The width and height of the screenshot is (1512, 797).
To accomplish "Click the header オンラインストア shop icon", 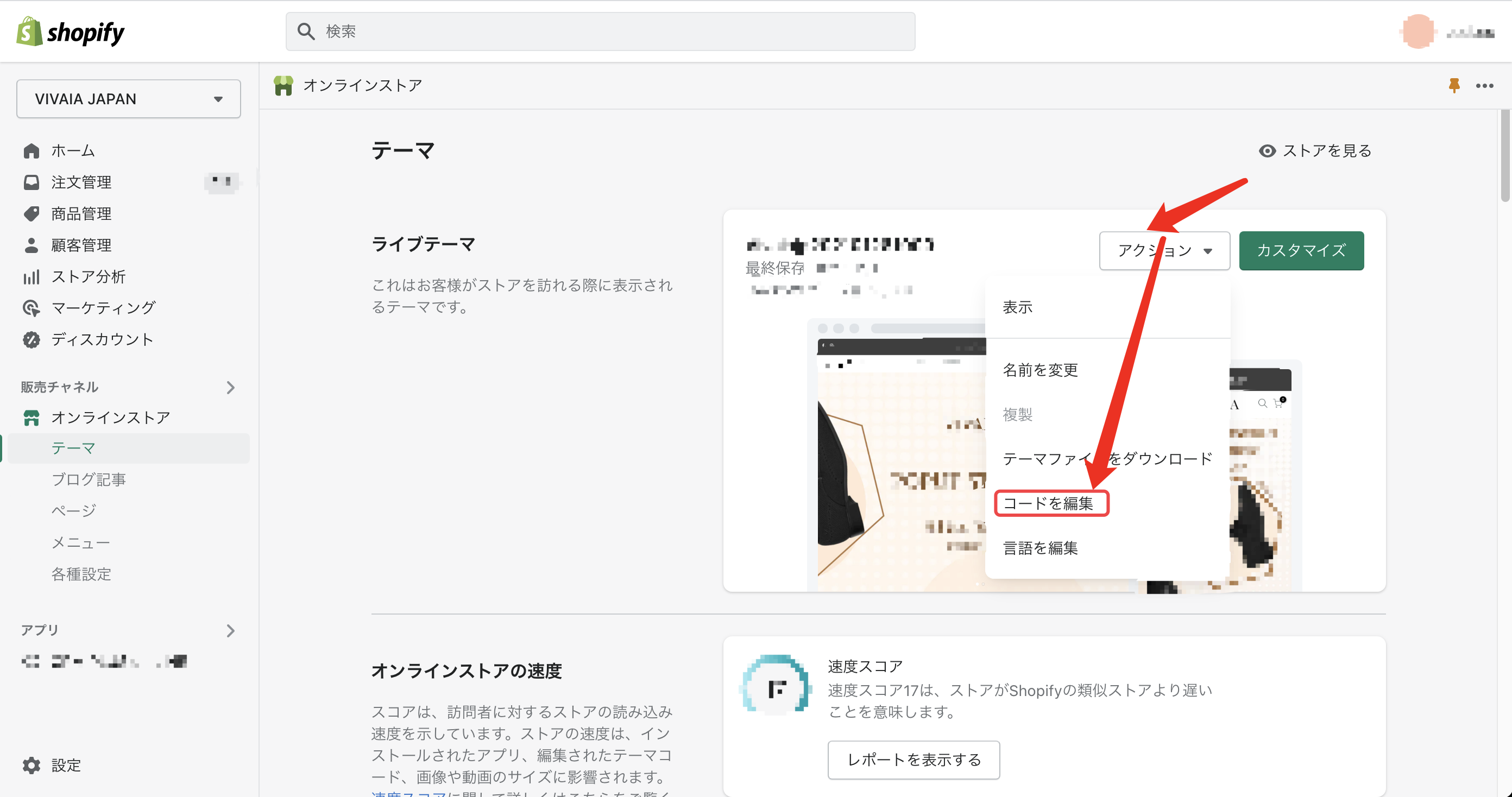I will pyautogui.click(x=283, y=86).
